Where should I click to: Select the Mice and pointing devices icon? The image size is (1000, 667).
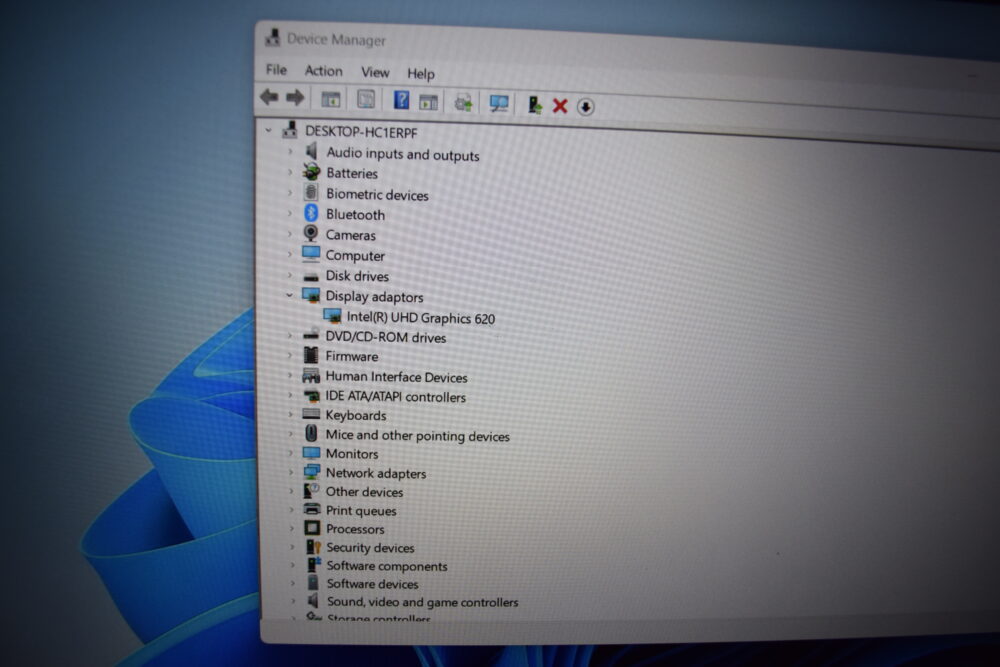click(x=311, y=434)
